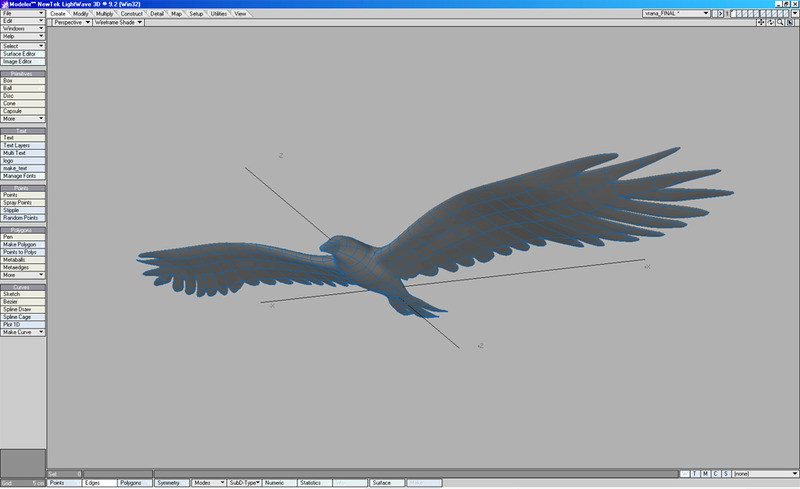The image size is (800, 489).
Task: Expand the current object name dropdown
Action: click(706, 13)
